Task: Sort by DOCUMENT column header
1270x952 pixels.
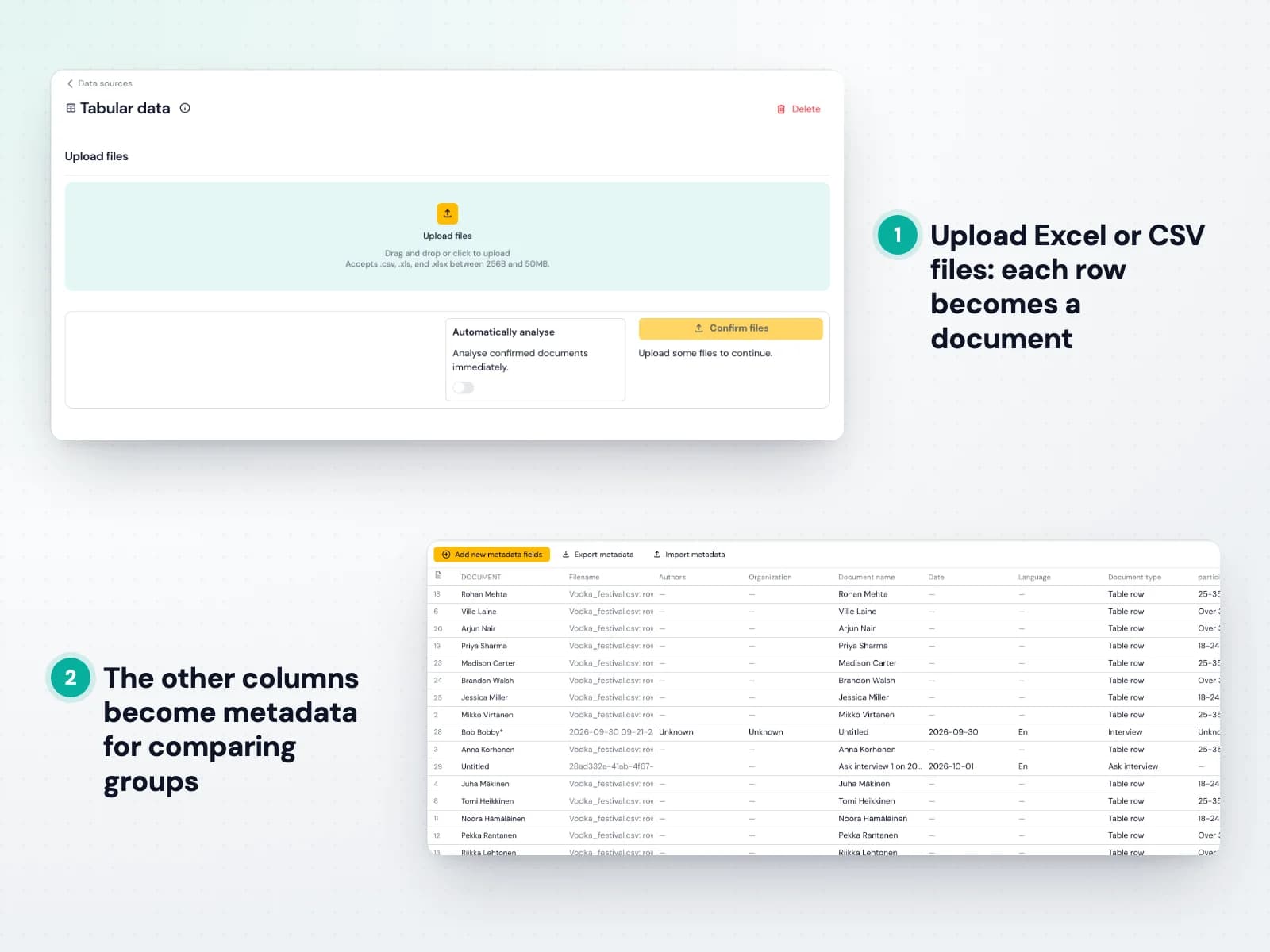Action: point(481,577)
